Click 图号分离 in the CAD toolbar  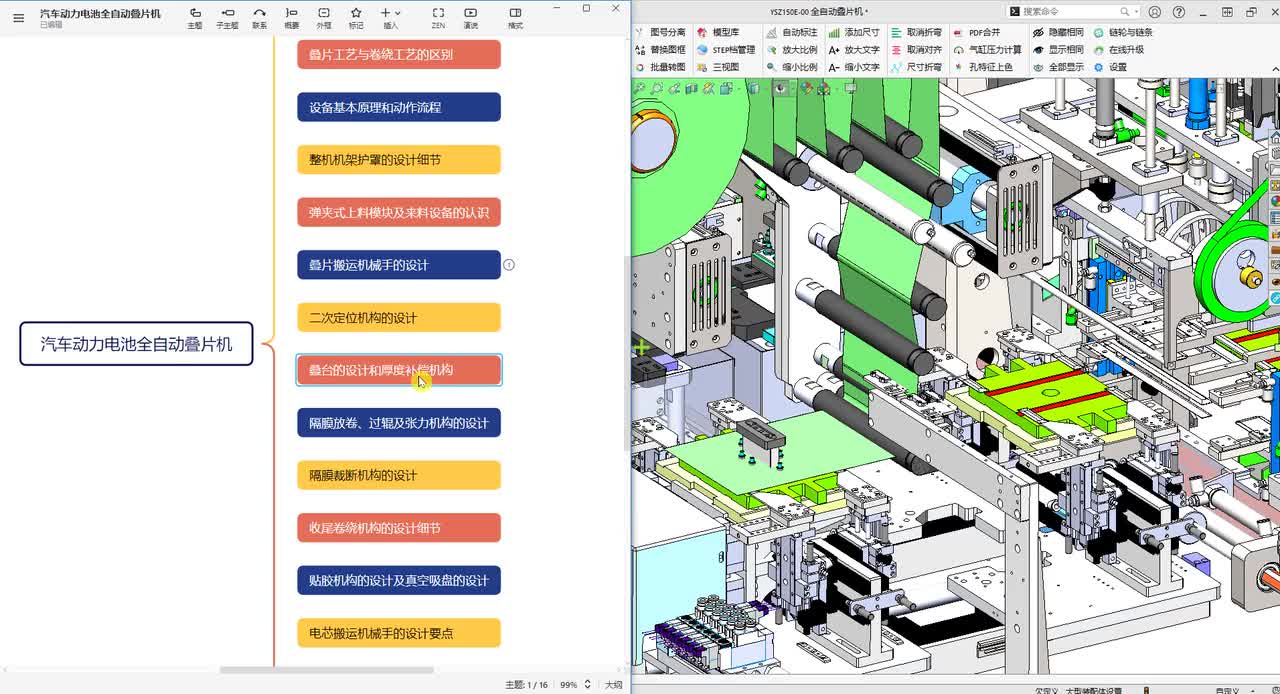click(660, 32)
